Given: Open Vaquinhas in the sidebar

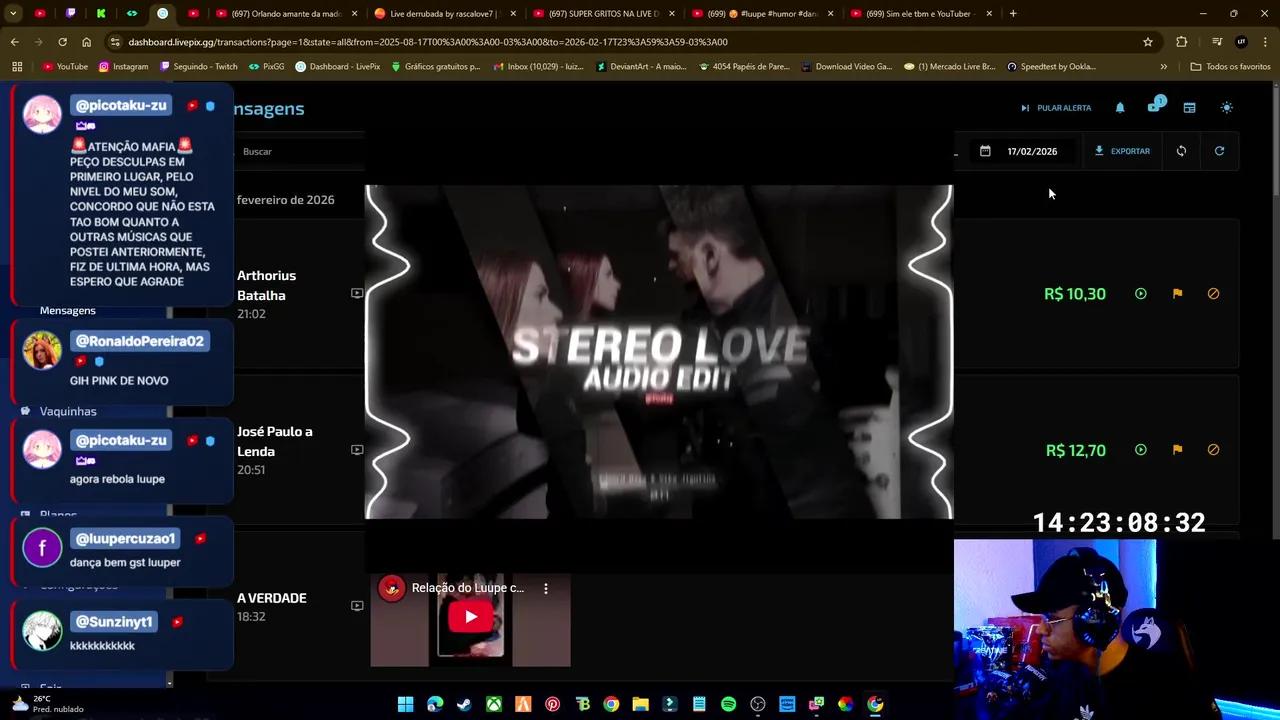Looking at the screenshot, I should tap(68, 411).
